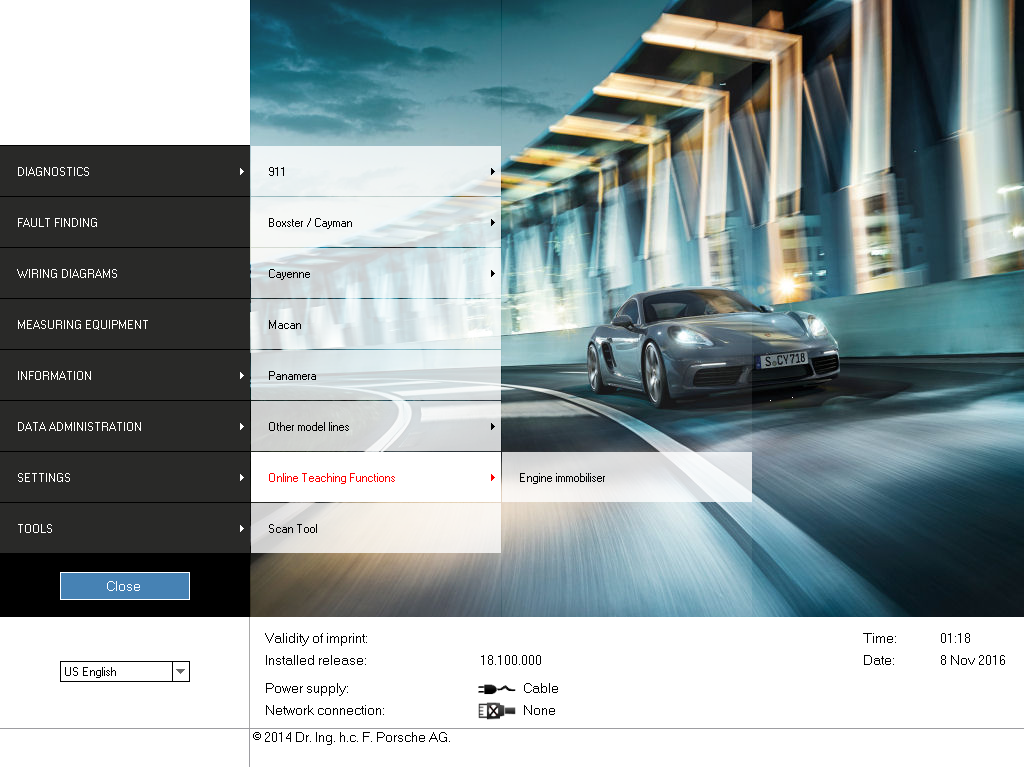Image resolution: width=1024 pixels, height=768 pixels.
Task: Expand the arrow beside INFORMATION
Action: [242, 376]
